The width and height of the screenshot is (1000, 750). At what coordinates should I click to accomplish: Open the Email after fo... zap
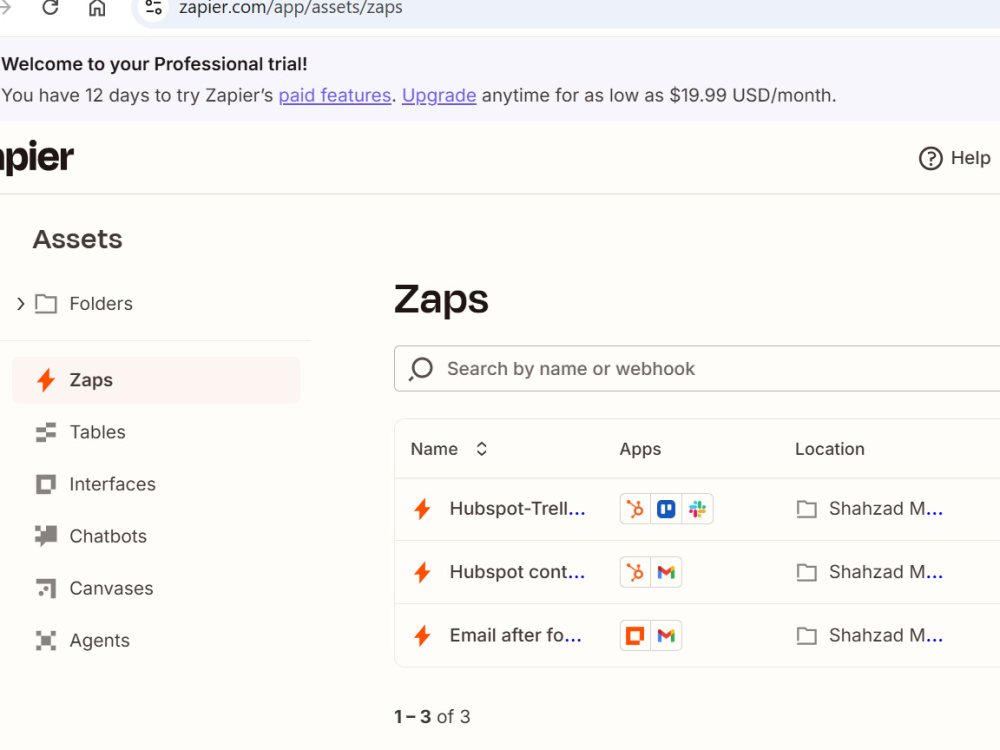point(515,635)
